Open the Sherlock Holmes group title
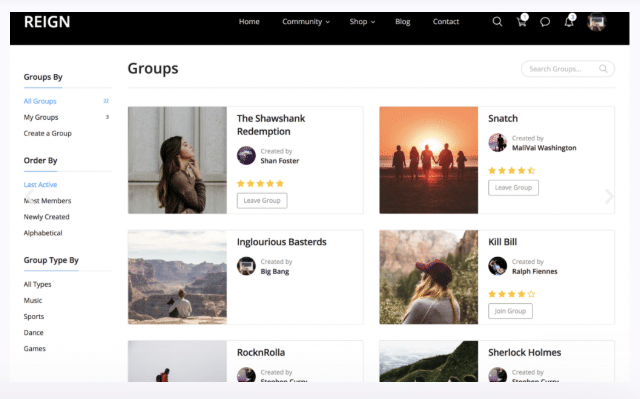The image size is (640, 399). pyautogui.click(x=524, y=352)
